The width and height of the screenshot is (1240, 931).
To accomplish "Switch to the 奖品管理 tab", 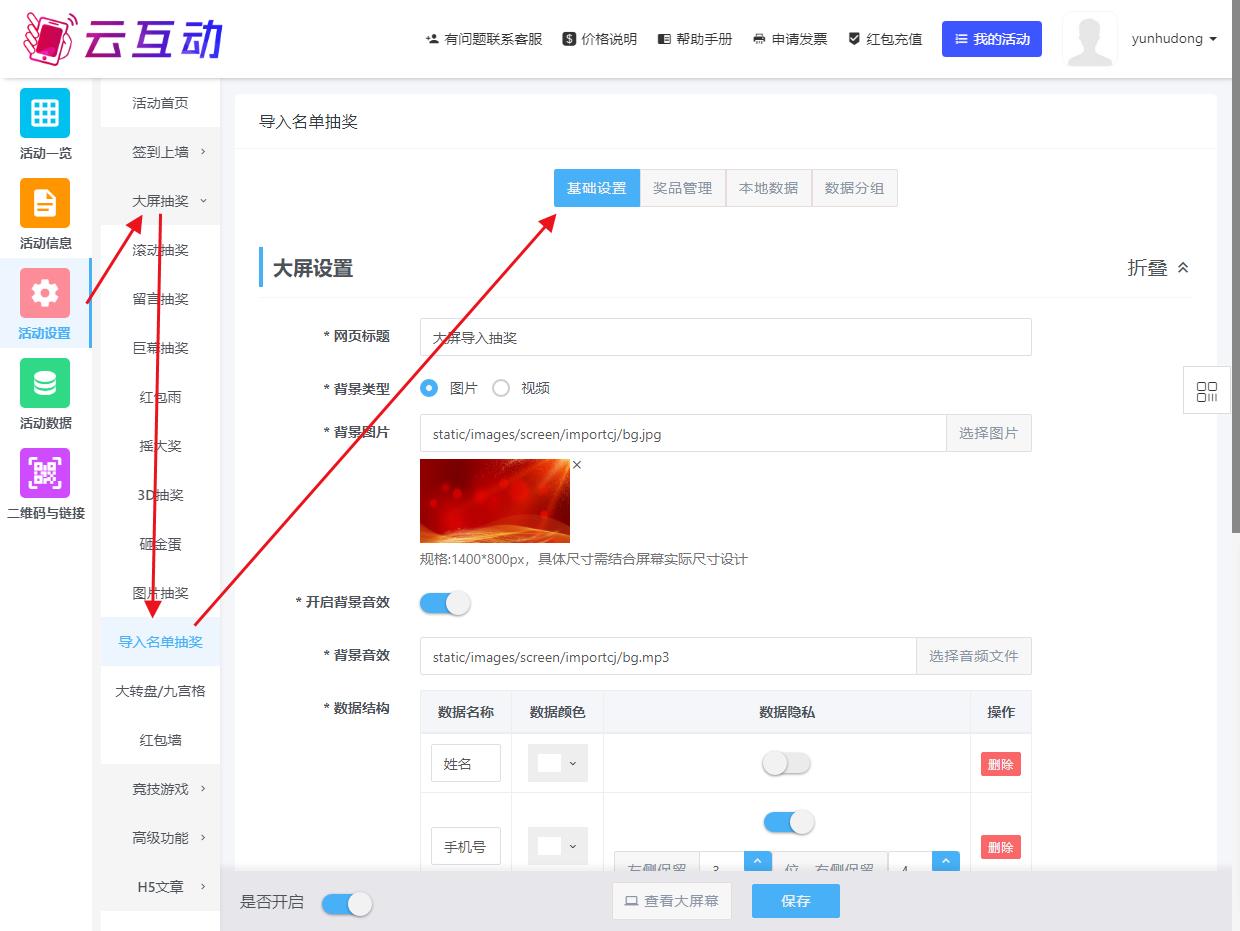I will point(682,188).
